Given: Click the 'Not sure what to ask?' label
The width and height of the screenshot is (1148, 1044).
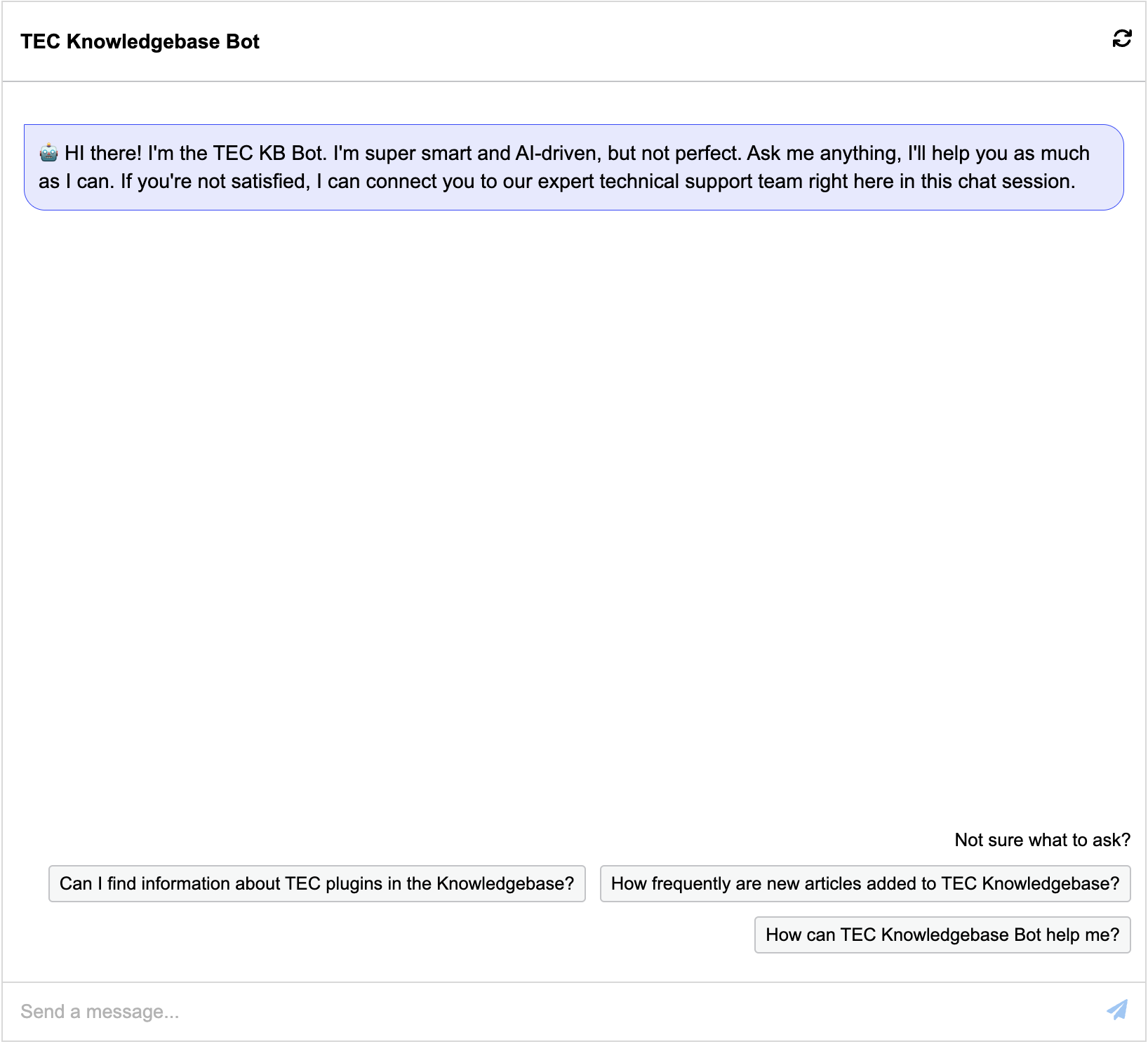Looking at the screenshot, I should click(x=1042, y=840).
